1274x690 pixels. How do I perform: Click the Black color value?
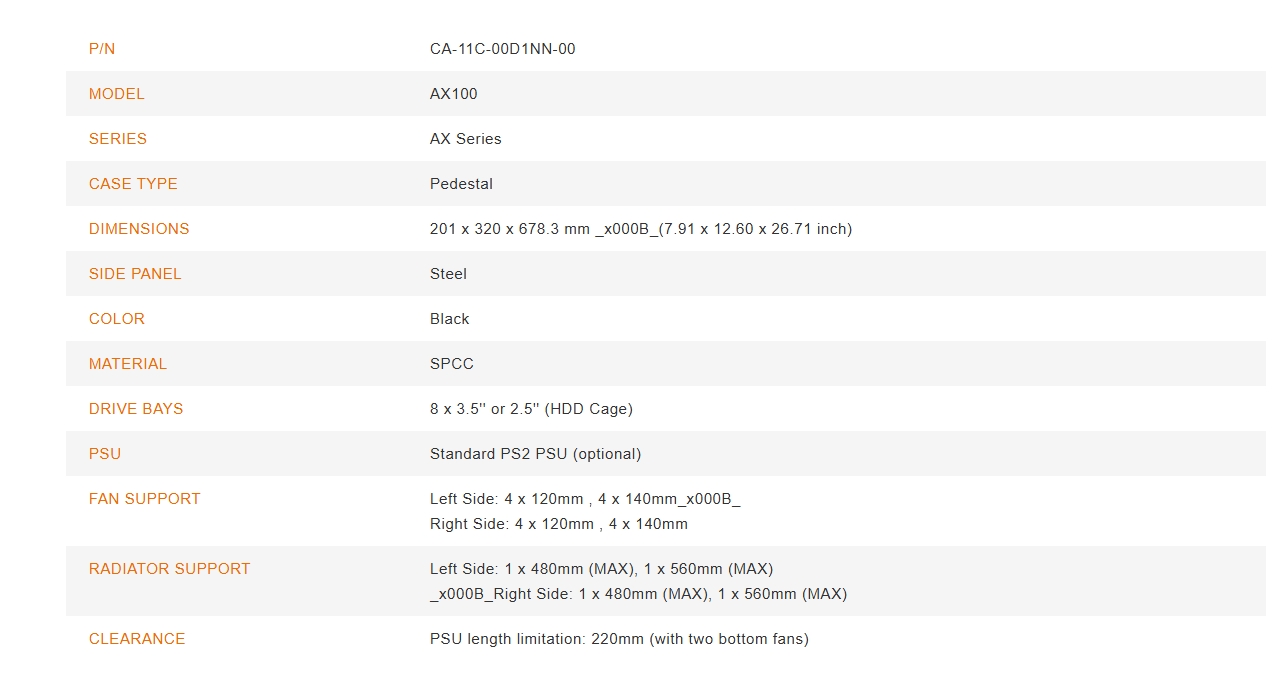coord(450,319)
